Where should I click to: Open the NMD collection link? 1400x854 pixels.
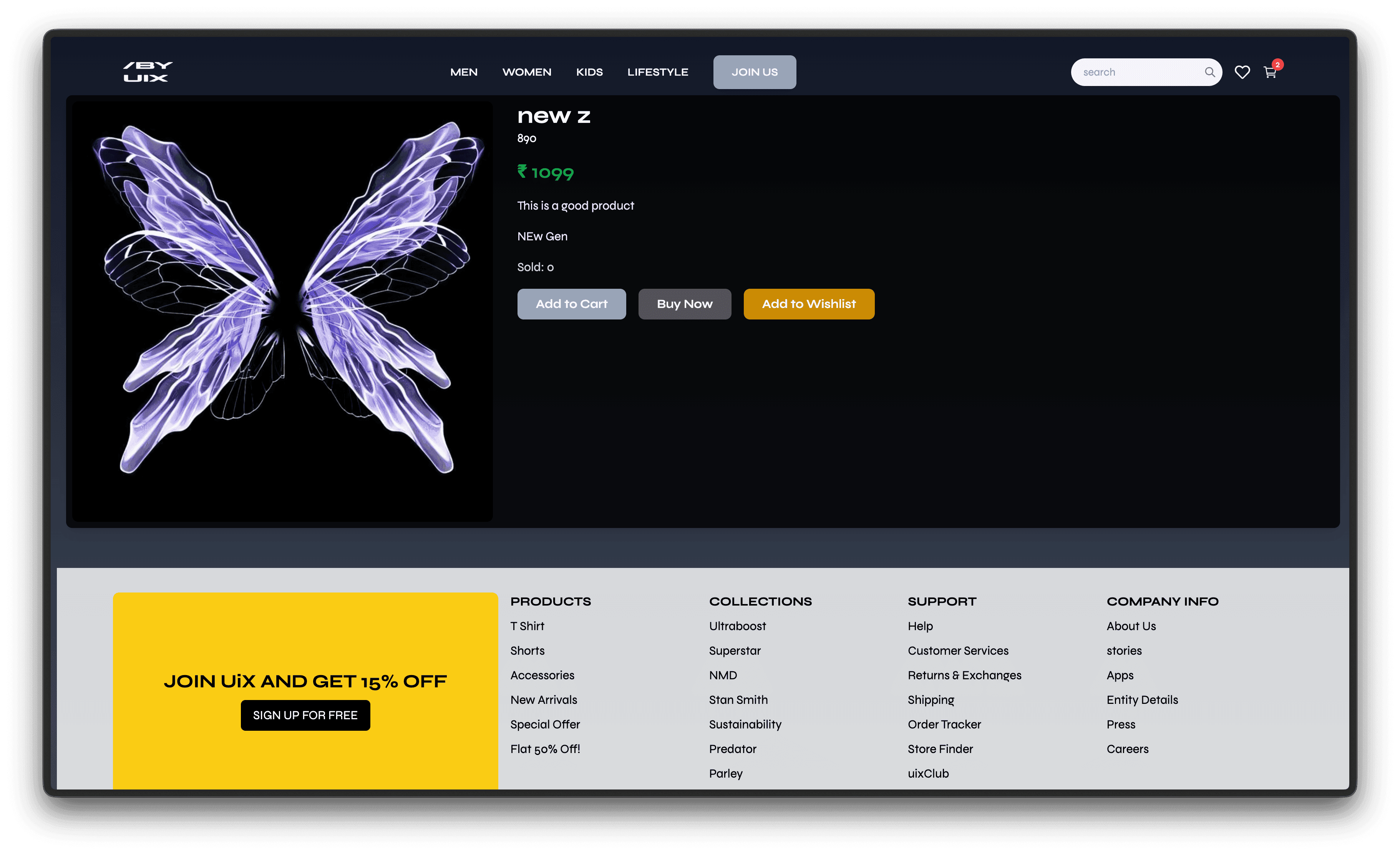pos(723,675)
